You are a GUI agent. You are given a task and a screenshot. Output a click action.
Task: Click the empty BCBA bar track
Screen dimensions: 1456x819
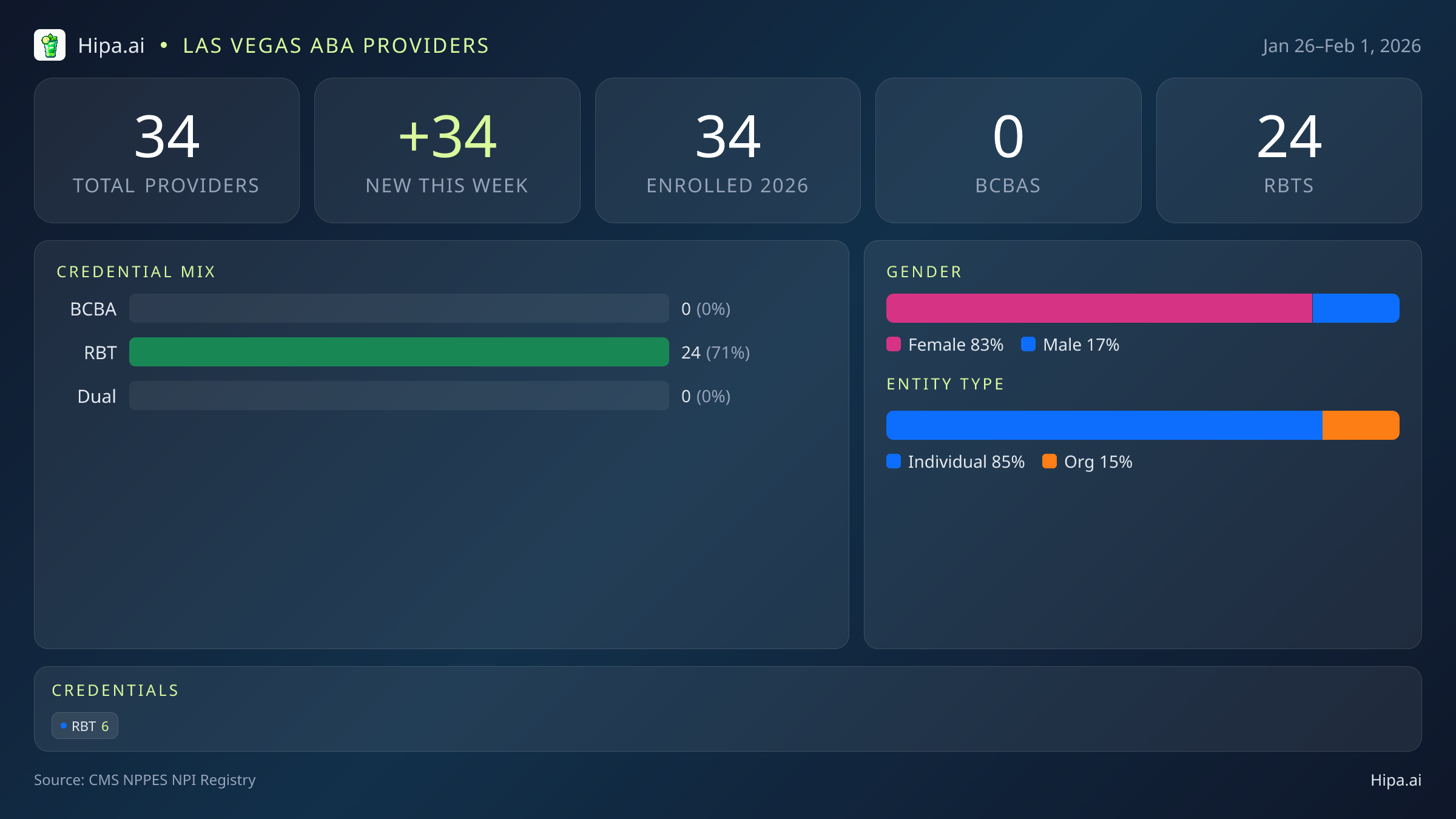pyautogui.click(x=399, y=308)
